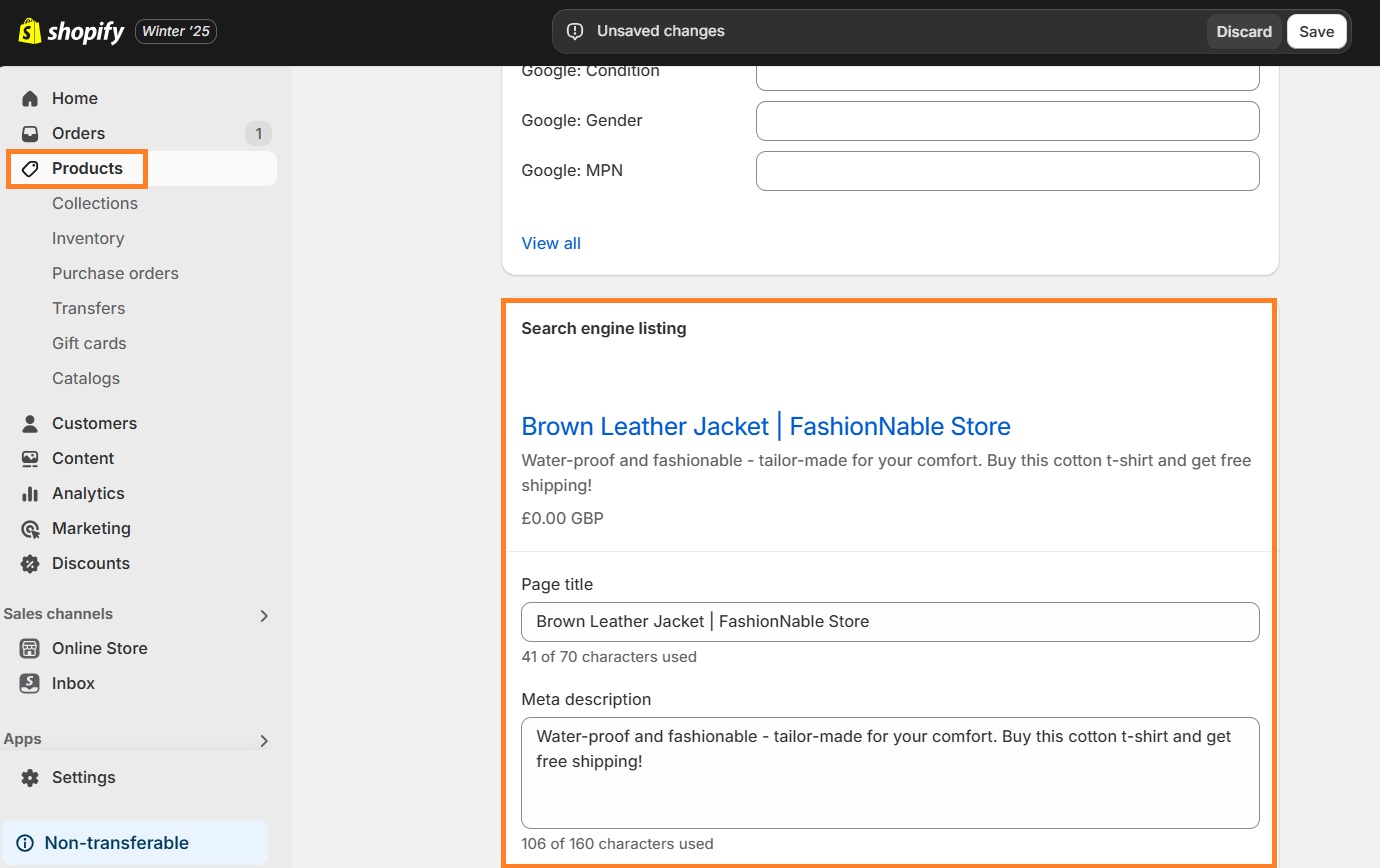Click the View all link
The height and width of the screenshot is (868, 1380).
point(551,243)
